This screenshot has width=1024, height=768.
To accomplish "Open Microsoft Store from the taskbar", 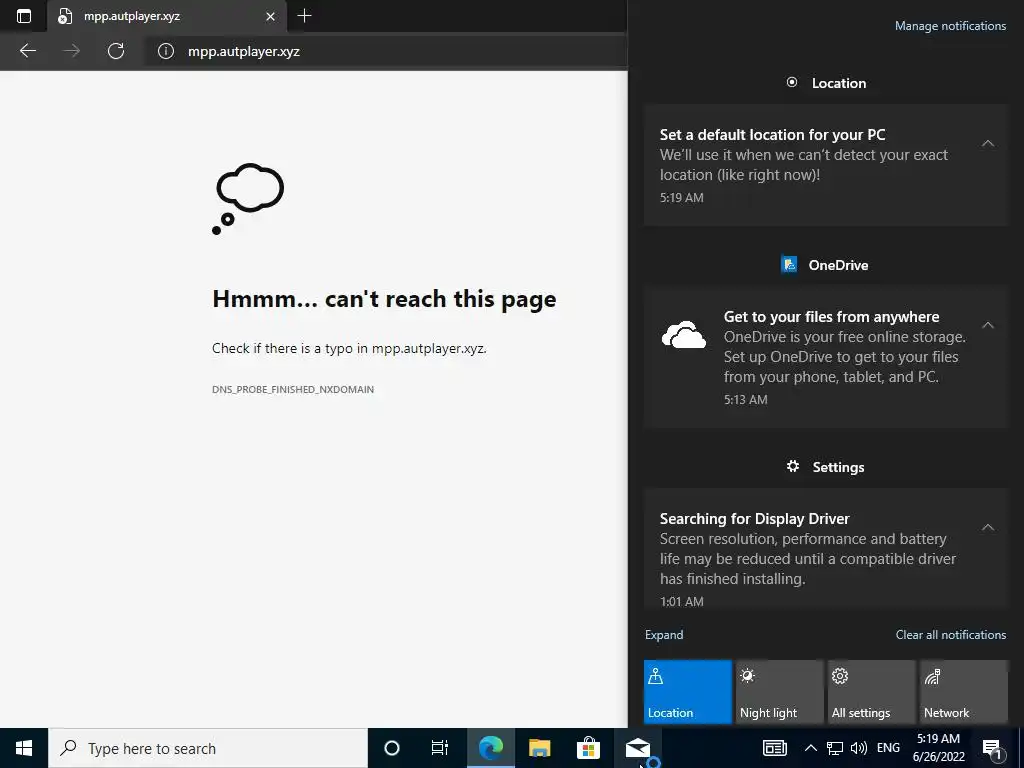I will click(x=588, y=748).
